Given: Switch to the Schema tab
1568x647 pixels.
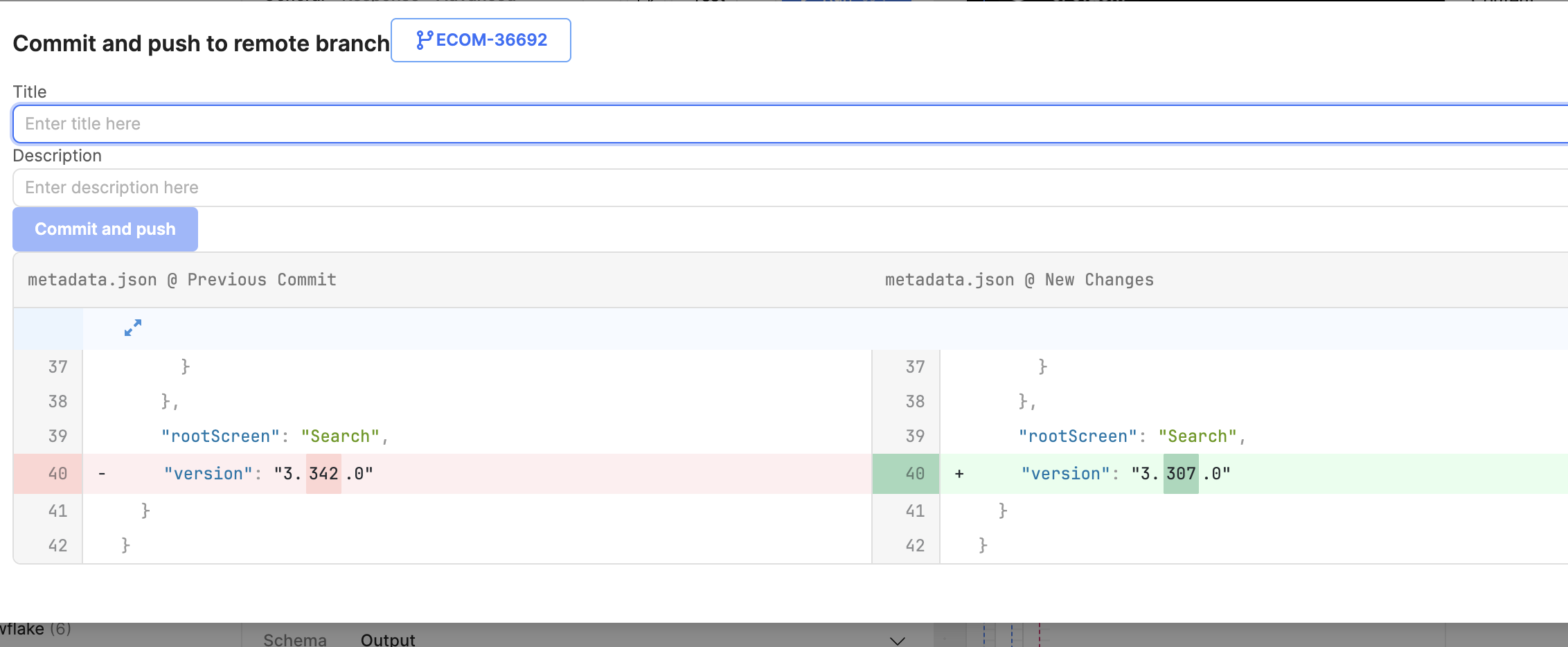Looking at the screenshot, I should 294,639.
